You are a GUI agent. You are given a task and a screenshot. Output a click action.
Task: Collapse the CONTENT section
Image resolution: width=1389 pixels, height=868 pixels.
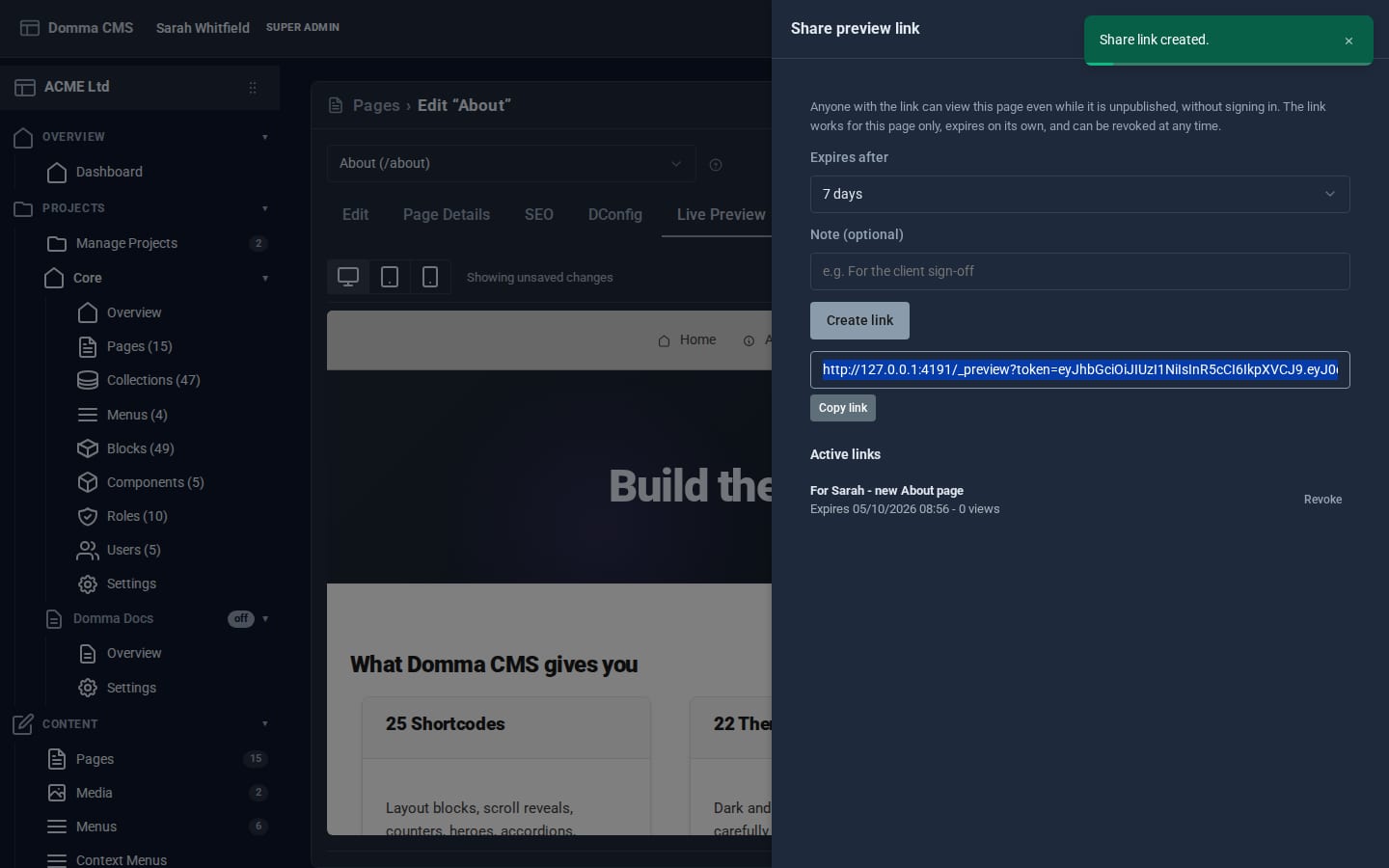coord(265,724)
